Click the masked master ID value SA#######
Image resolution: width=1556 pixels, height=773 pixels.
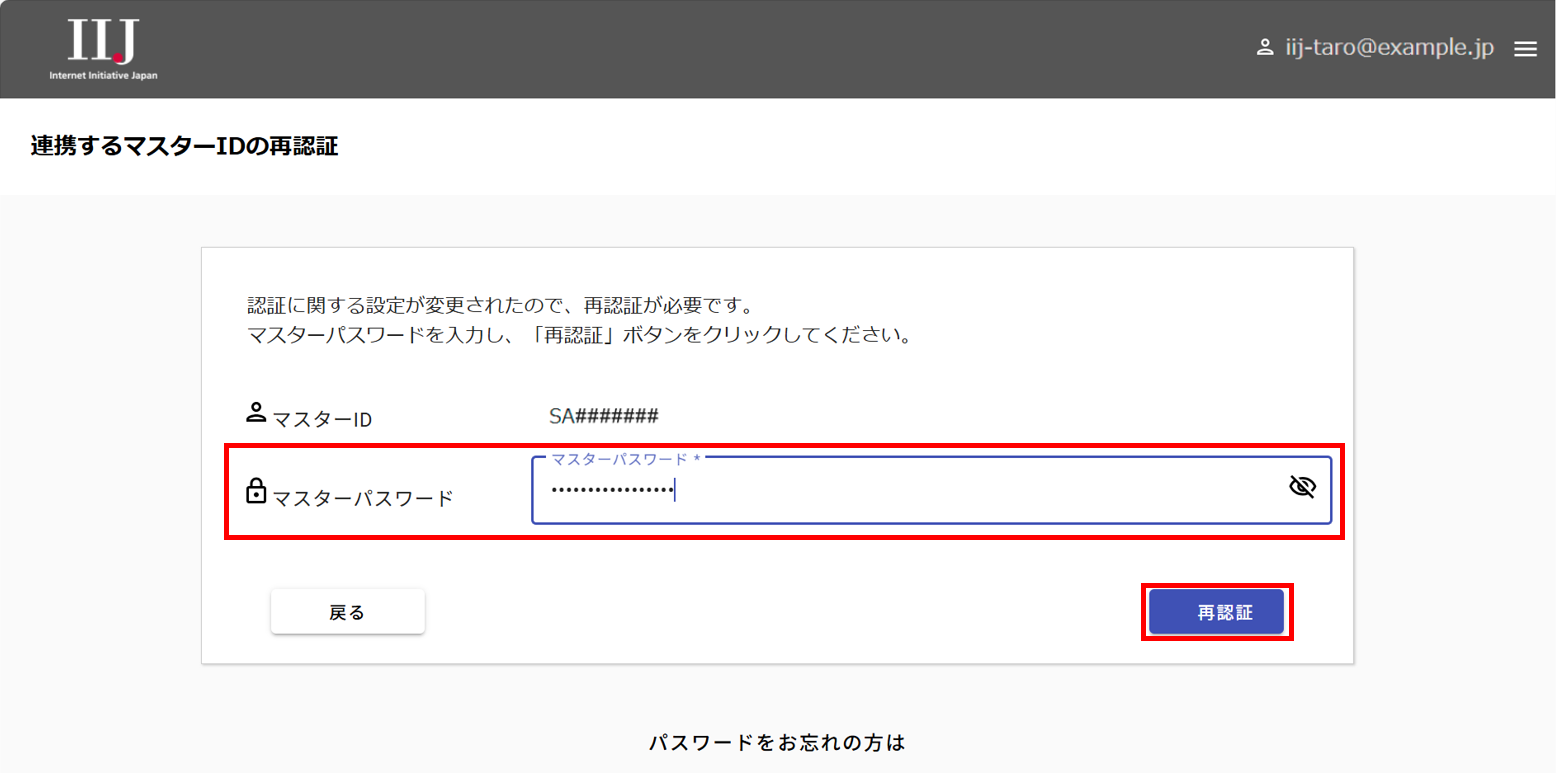pyautogui.click(x=603, y=417)
